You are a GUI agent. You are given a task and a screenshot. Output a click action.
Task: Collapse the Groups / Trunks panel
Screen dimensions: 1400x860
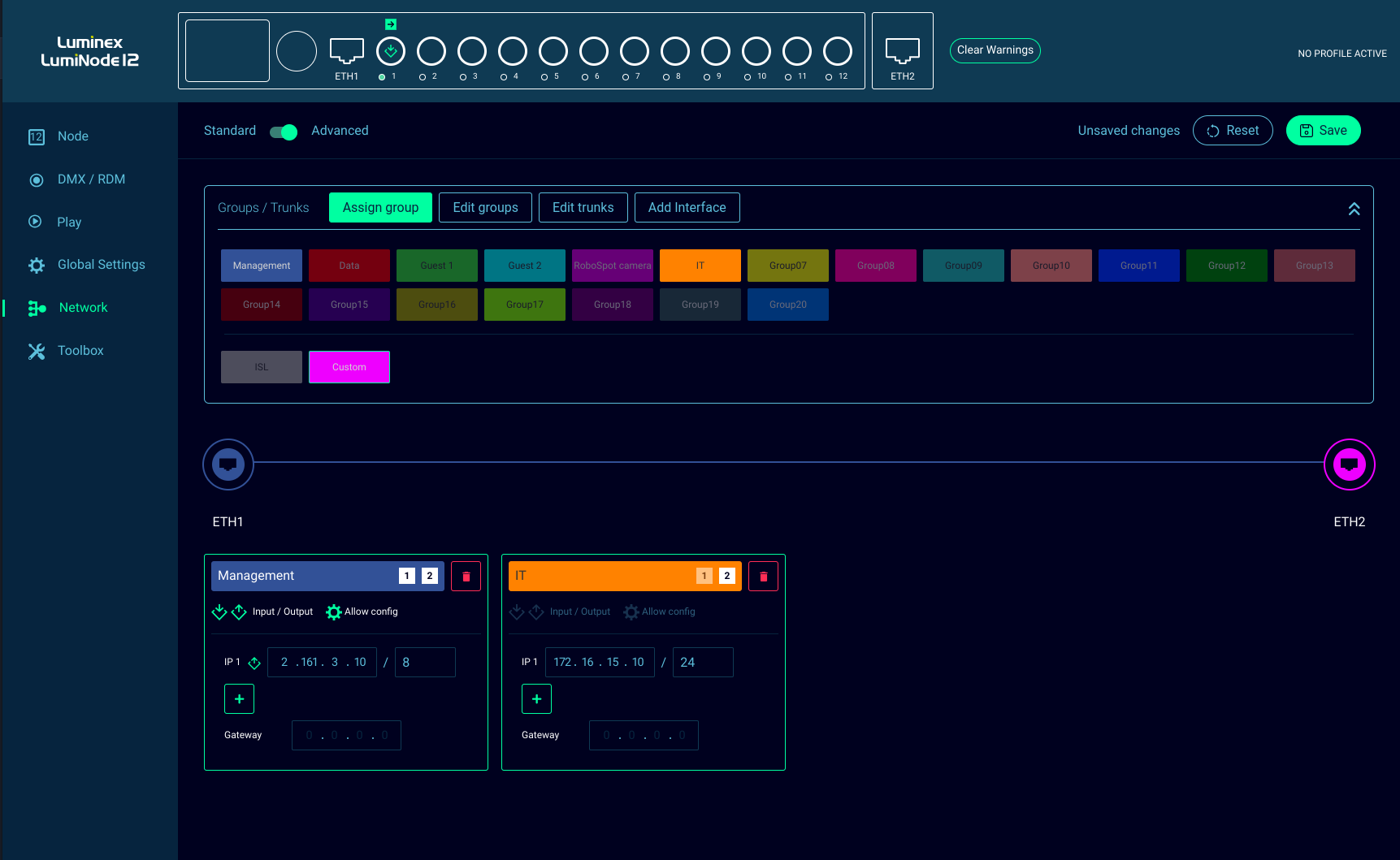[1354, 209]
